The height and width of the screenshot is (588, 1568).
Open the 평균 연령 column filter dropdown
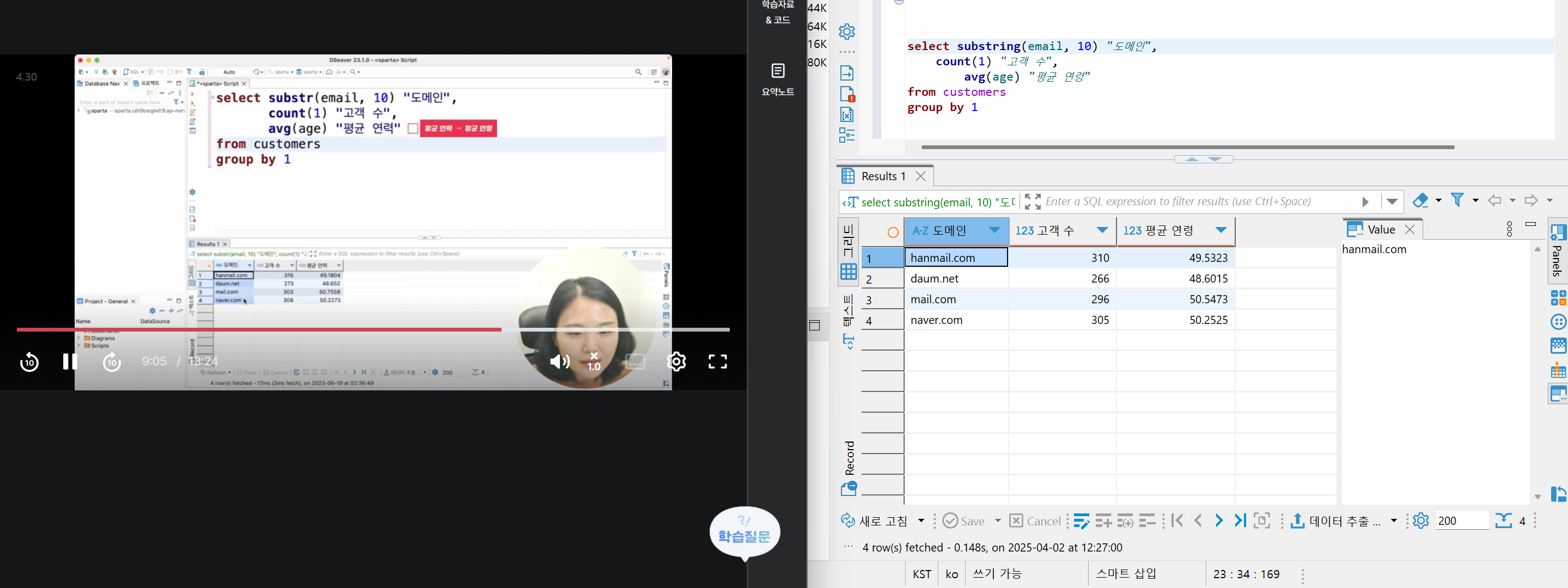(x=1221, y=230)
